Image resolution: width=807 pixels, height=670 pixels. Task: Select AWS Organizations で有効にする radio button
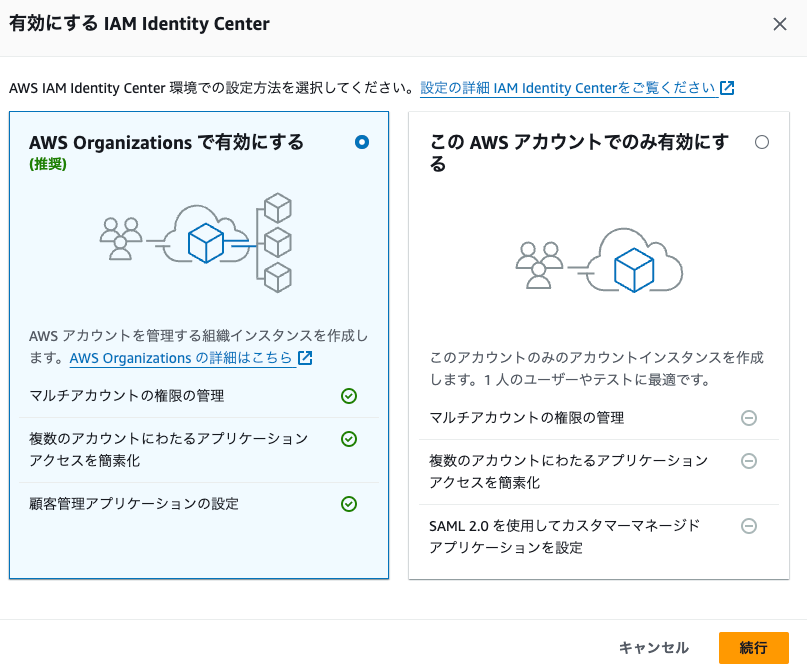[x=362, y=142]
